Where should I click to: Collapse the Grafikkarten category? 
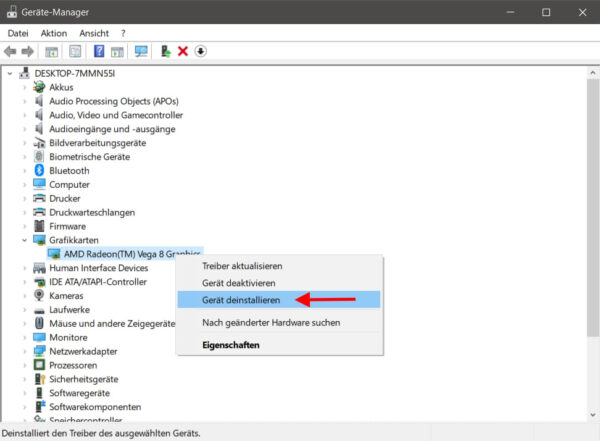click(24, 240)
